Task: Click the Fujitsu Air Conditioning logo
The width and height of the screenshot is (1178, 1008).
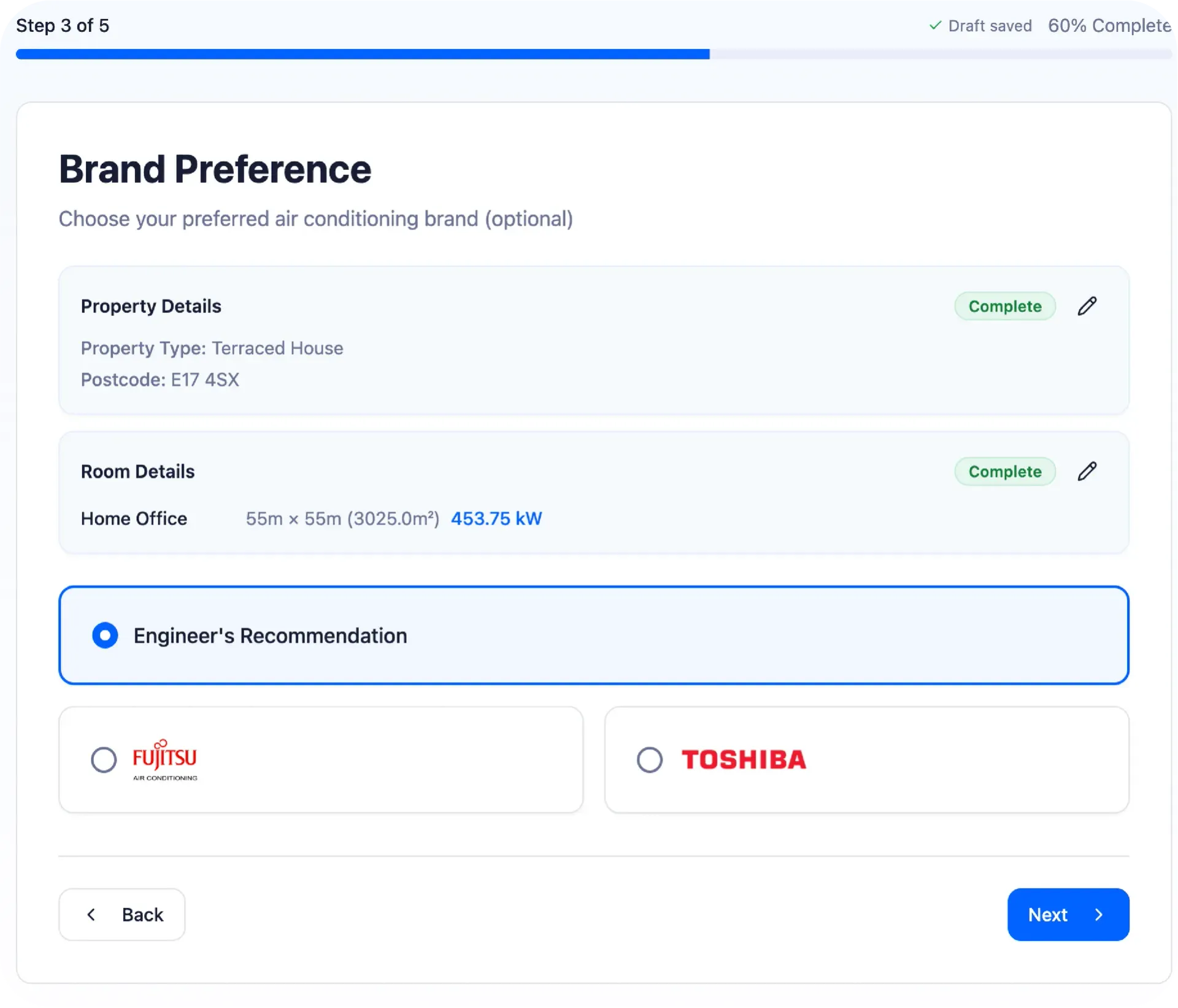Action: point(165,760)
